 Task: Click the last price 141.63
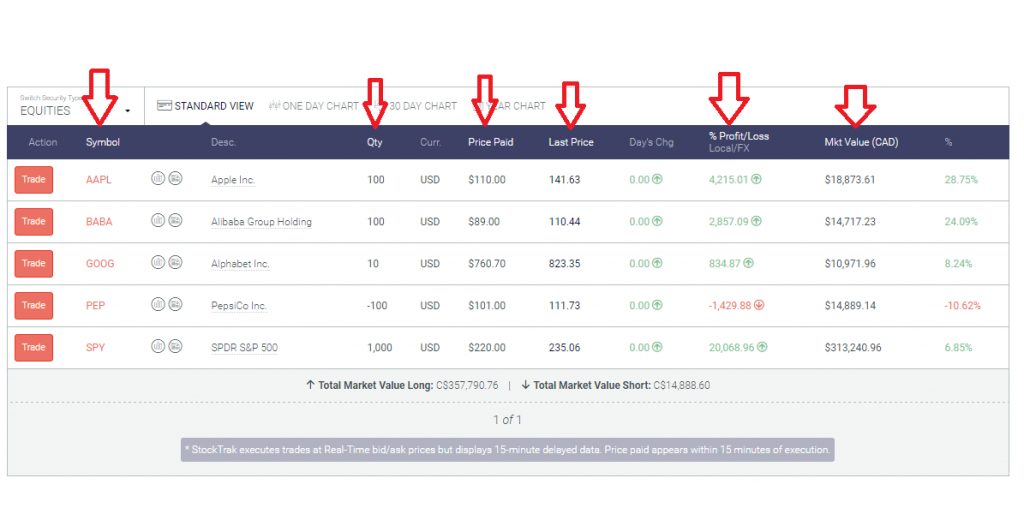[564, 180]
